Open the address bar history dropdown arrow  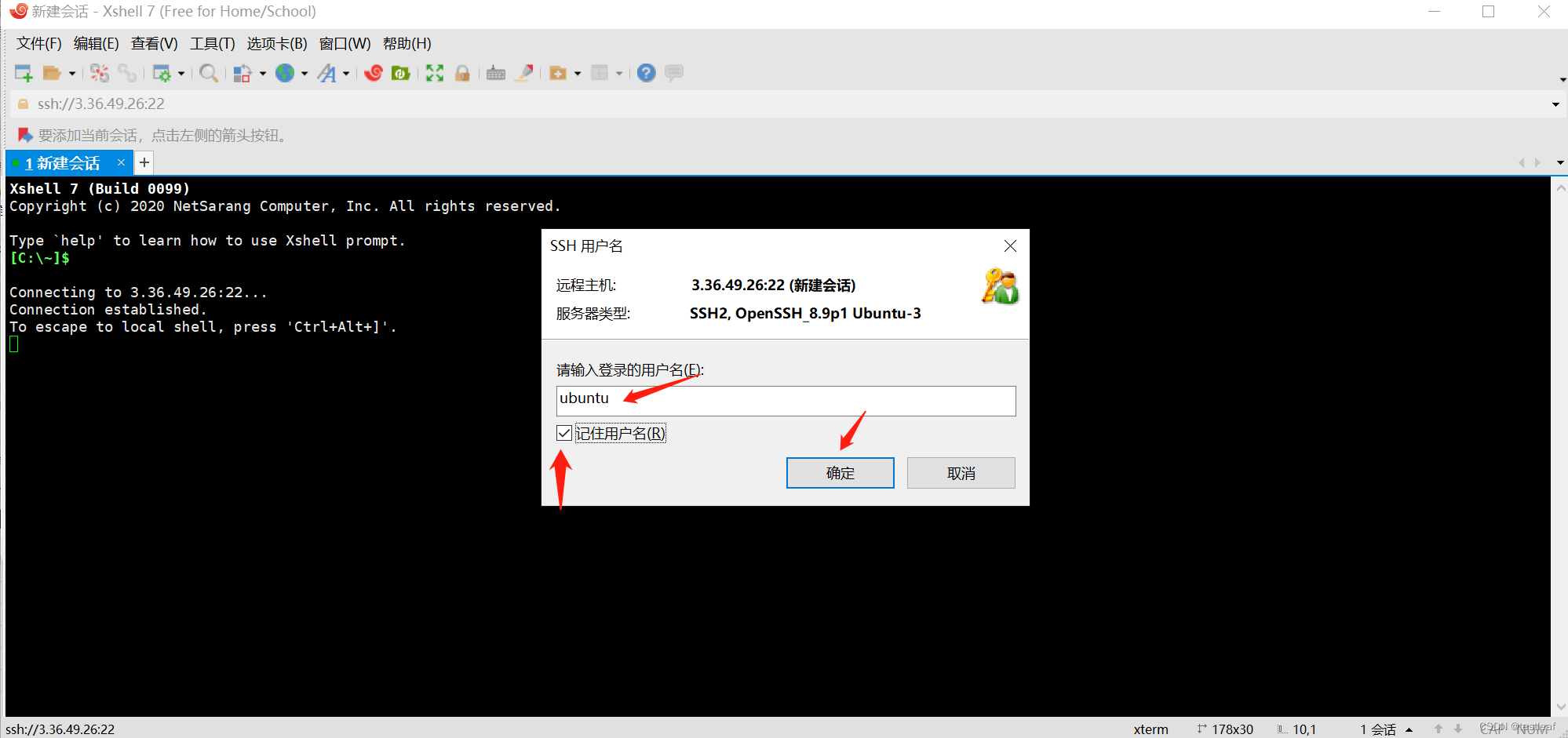point(1555,104)
